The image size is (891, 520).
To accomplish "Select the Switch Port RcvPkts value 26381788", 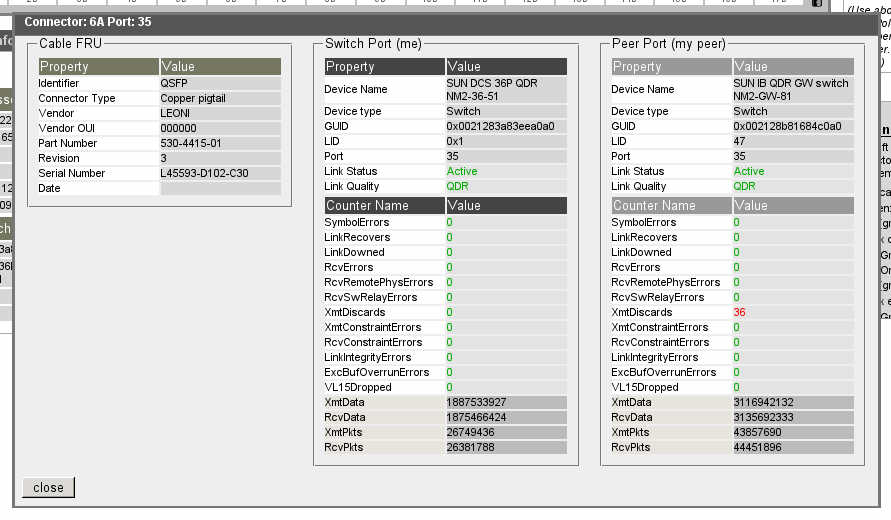I will (470, 447).
